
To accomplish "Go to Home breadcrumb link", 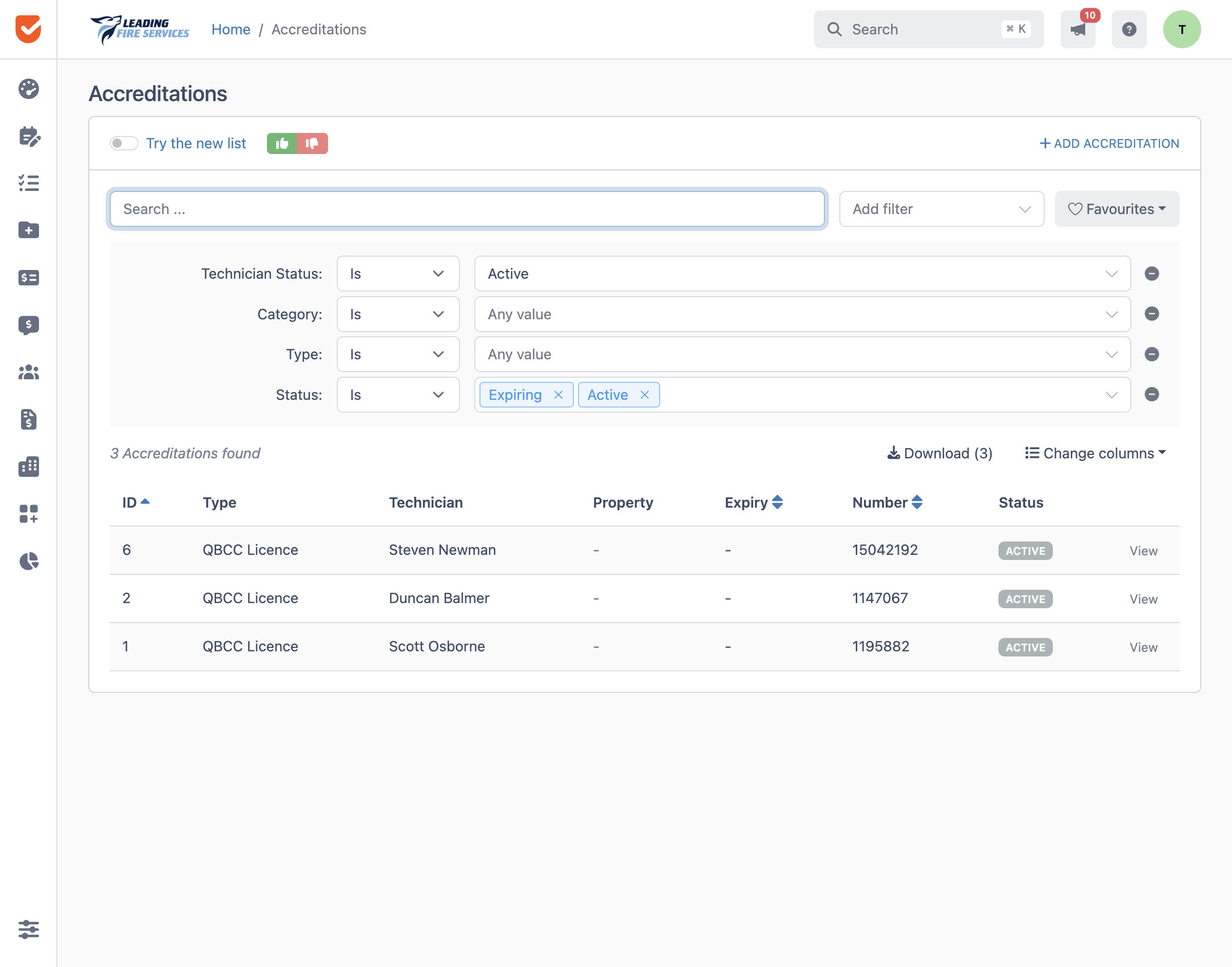I will tap(230, 29).
